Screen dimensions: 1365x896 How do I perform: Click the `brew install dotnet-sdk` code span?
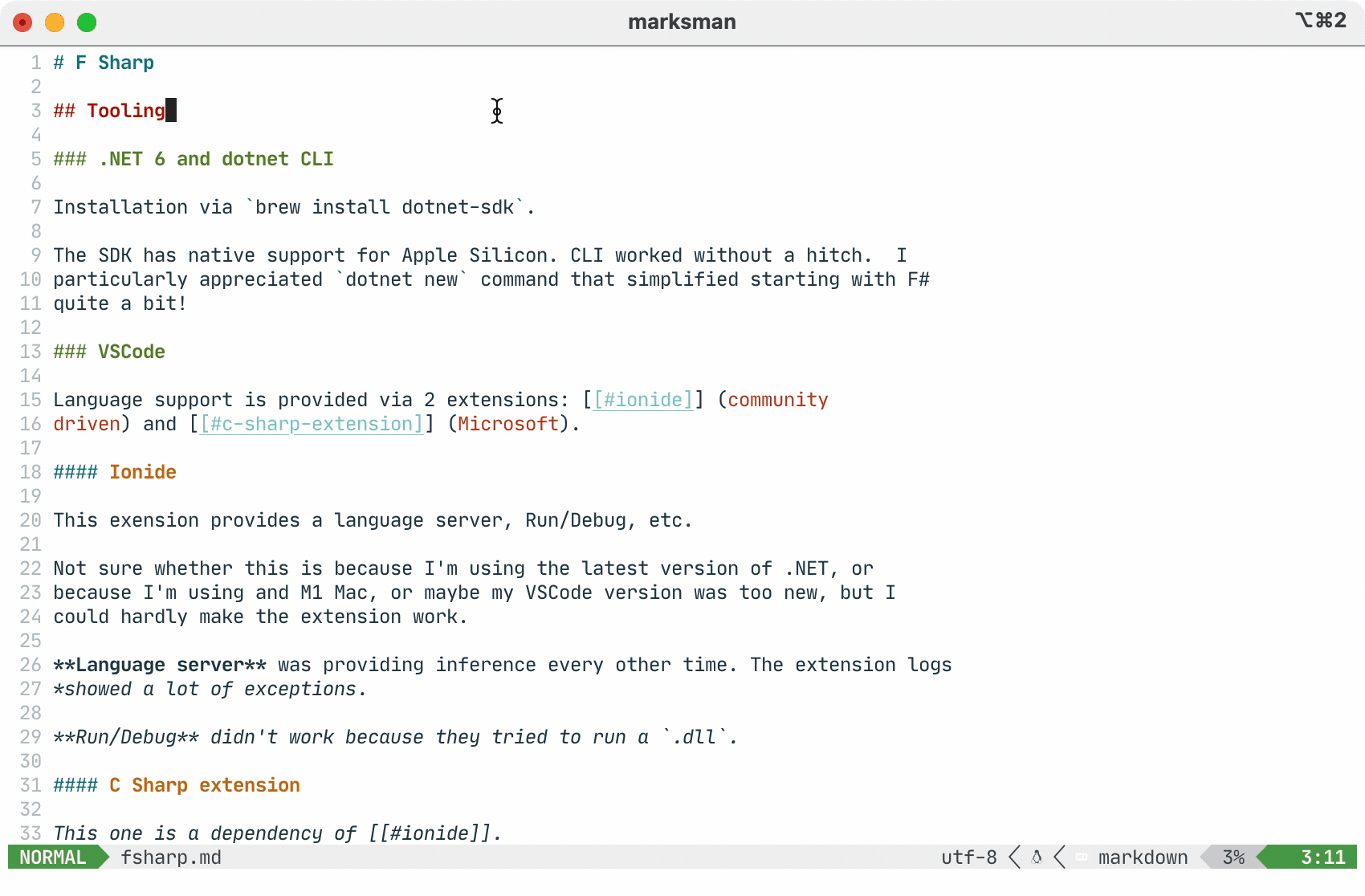385,207
